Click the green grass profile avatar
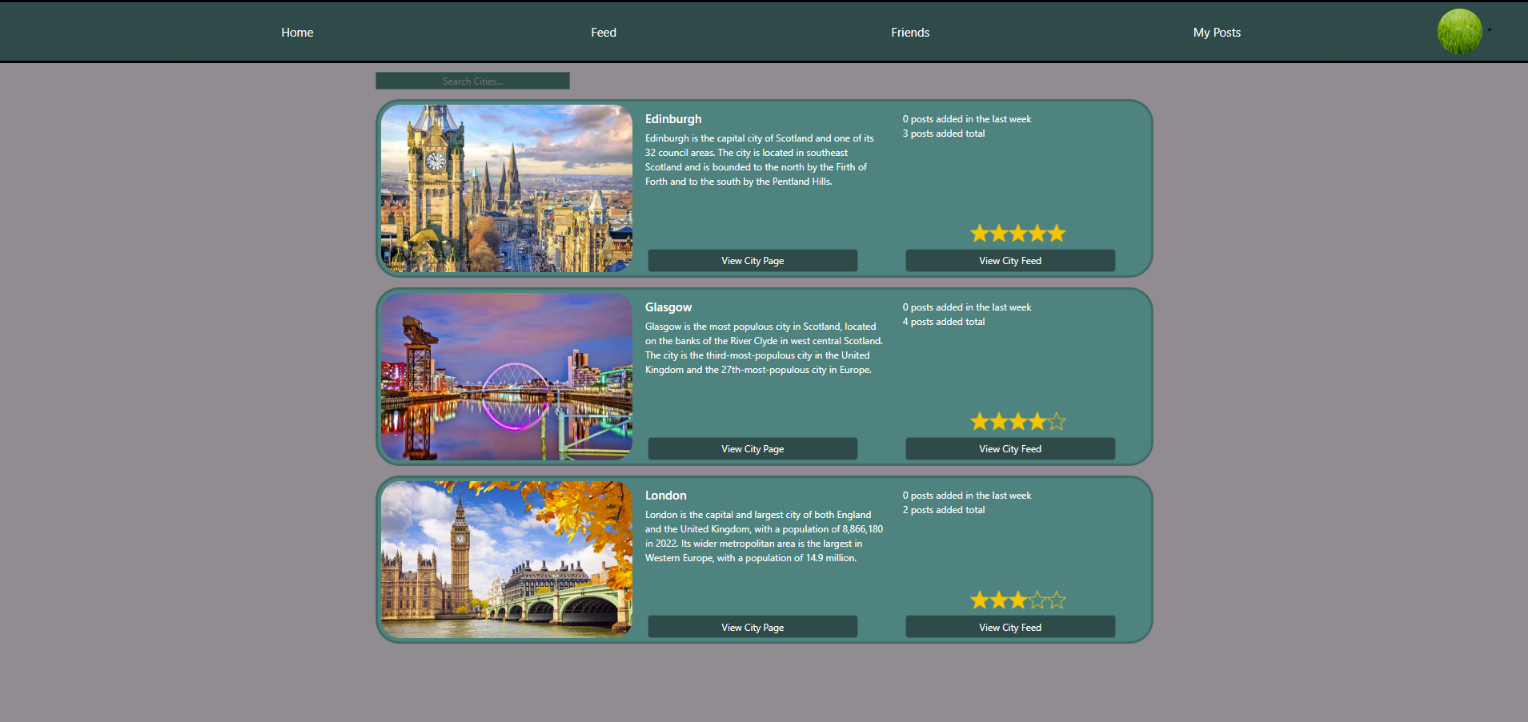The width and height of the screenshot is (1528, 722). (1459, 32)
